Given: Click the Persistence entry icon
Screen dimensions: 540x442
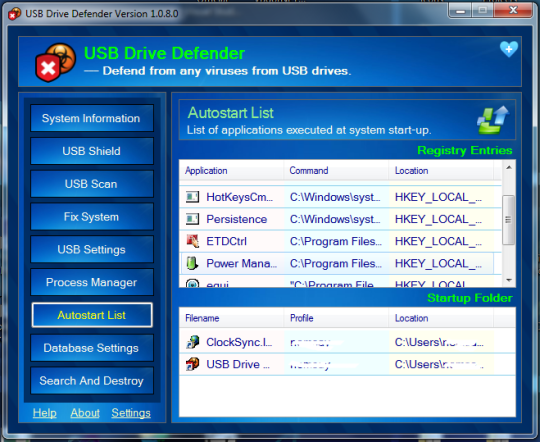Looking at the screenshot, I should [x=192, y=219].
